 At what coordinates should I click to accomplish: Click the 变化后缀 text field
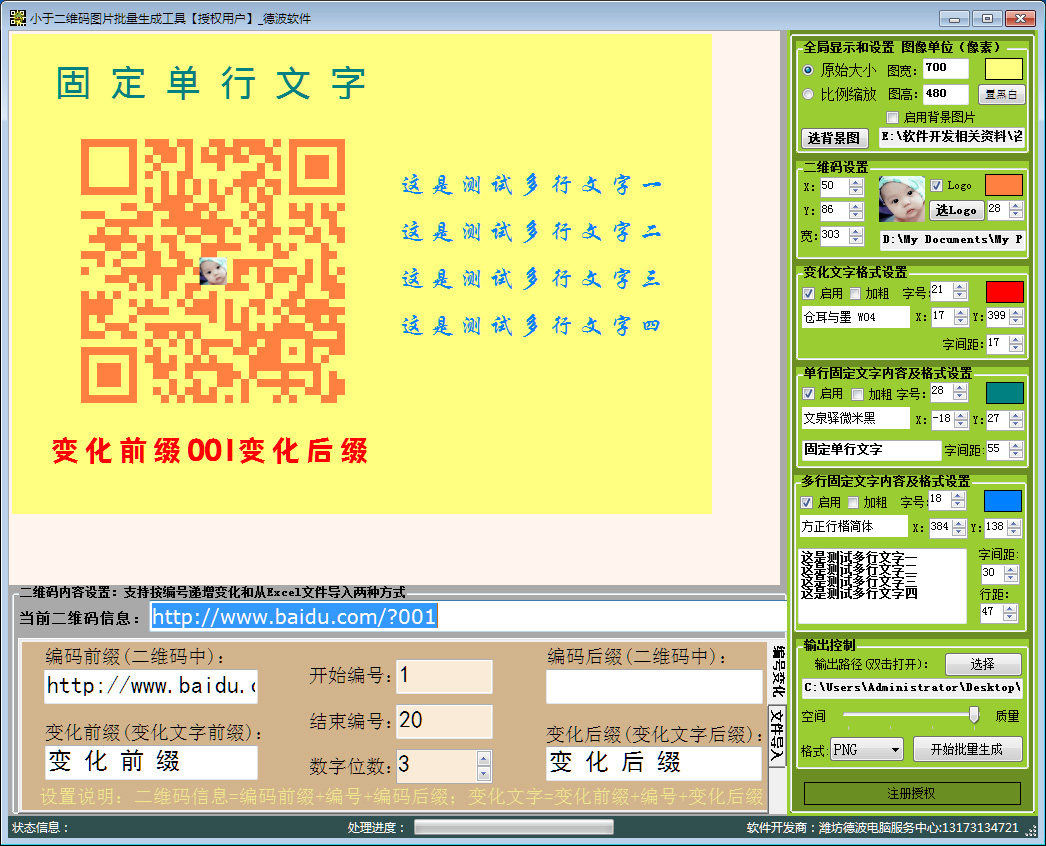click(654, 763)
